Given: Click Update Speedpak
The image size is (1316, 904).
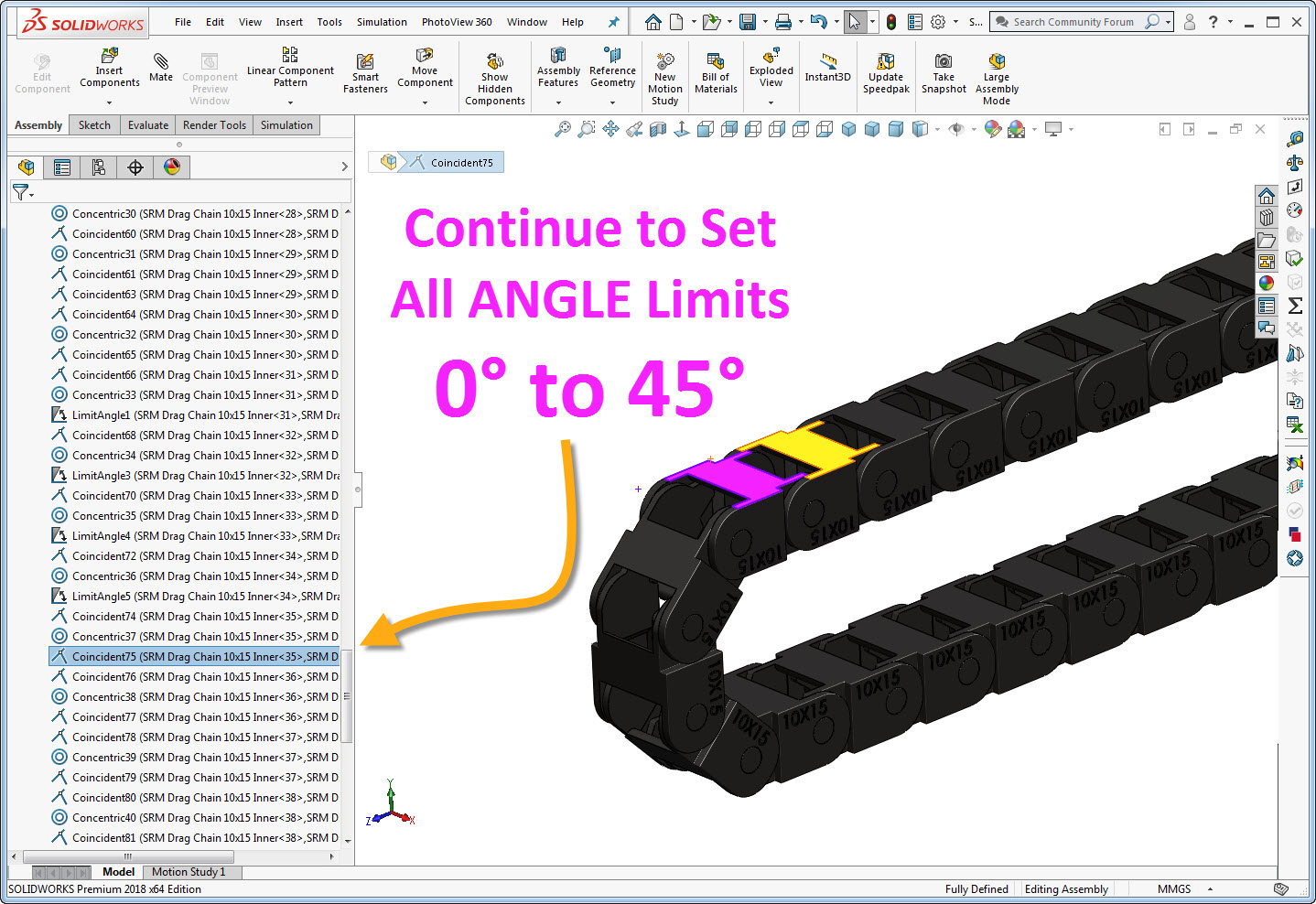Looking at the screenshot, I should point(886,73).
